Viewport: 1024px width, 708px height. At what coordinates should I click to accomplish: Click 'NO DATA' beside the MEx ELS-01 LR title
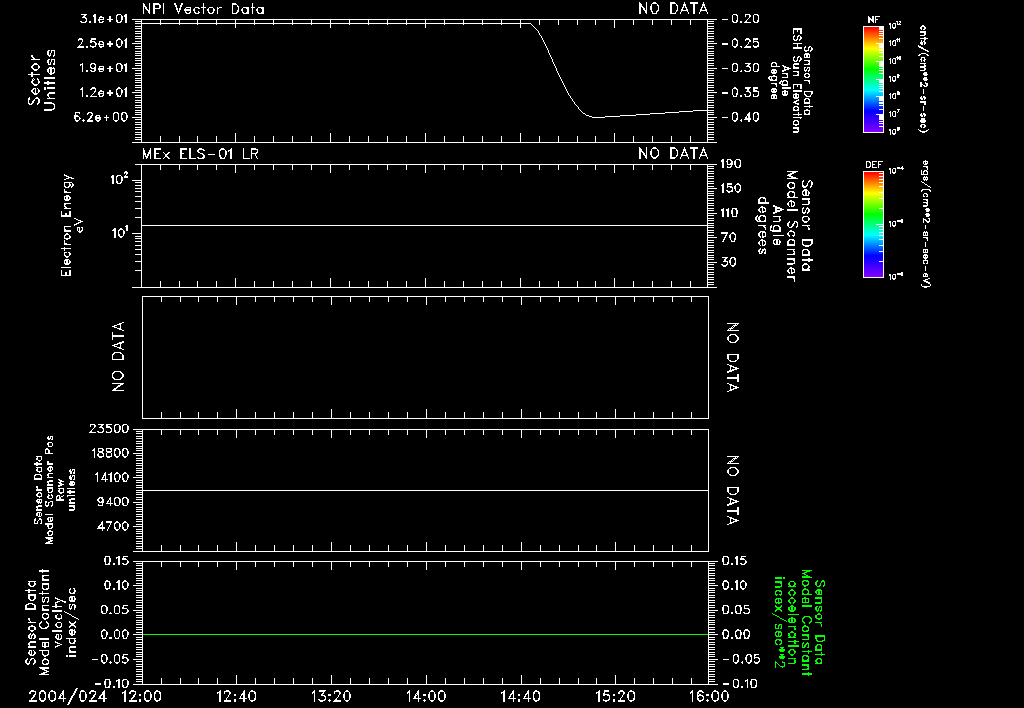pos(673,154)
